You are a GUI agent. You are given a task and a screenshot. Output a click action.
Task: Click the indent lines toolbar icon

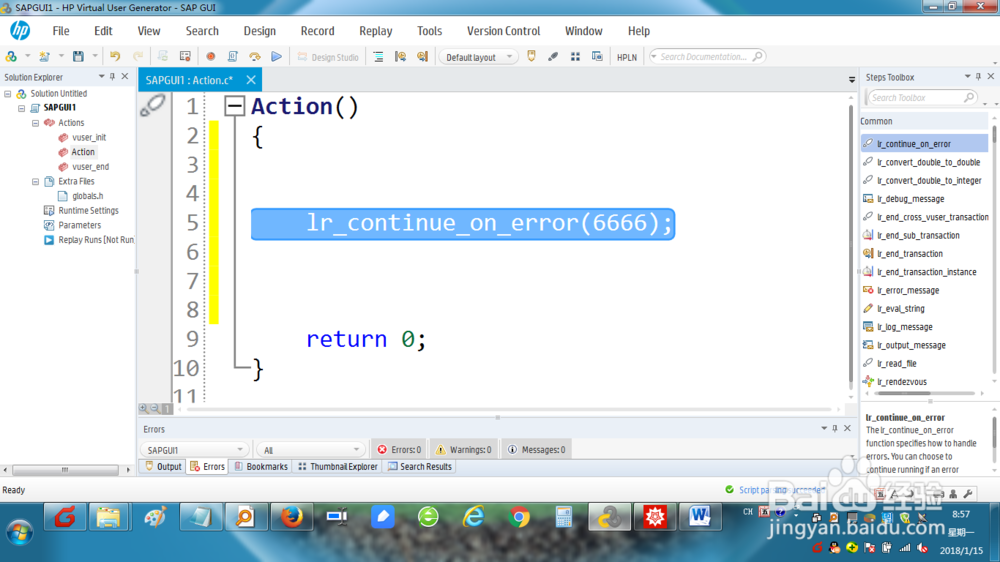click(378, 57)
